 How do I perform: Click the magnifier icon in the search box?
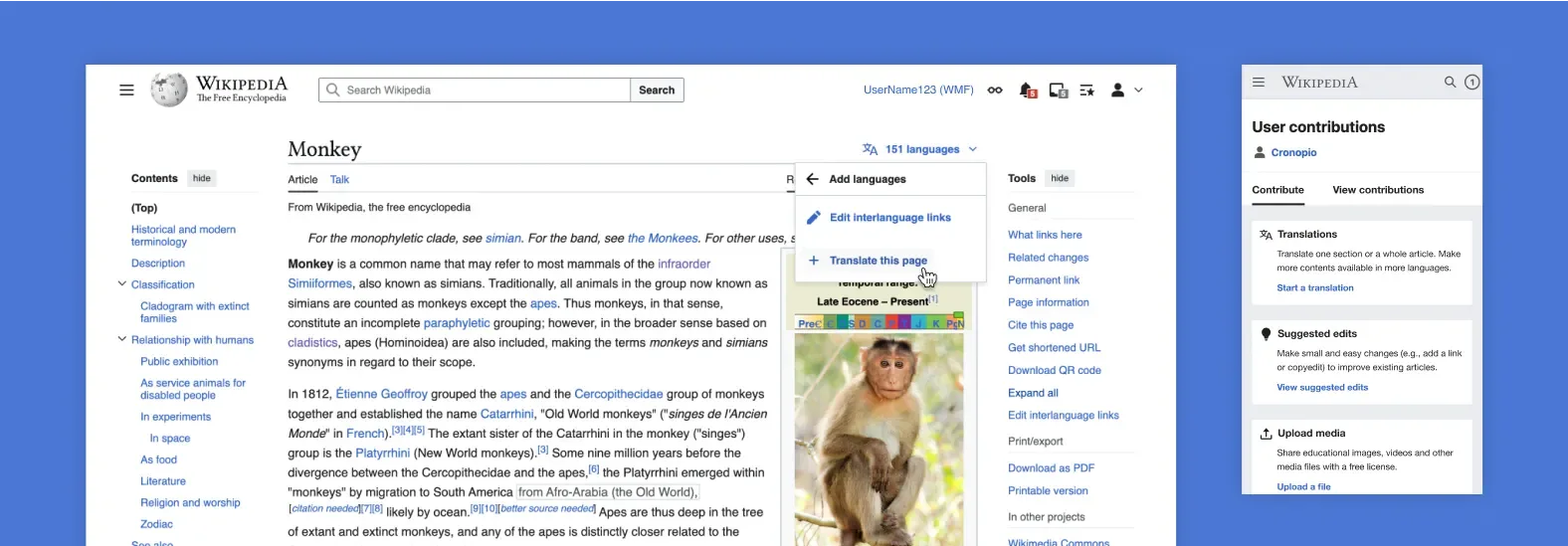click(x=333, y=90)
